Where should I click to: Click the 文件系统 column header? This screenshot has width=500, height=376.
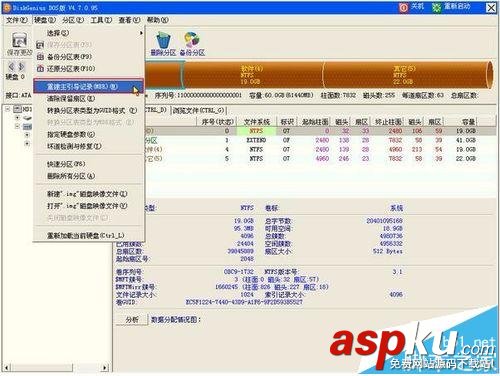(256, 122)
